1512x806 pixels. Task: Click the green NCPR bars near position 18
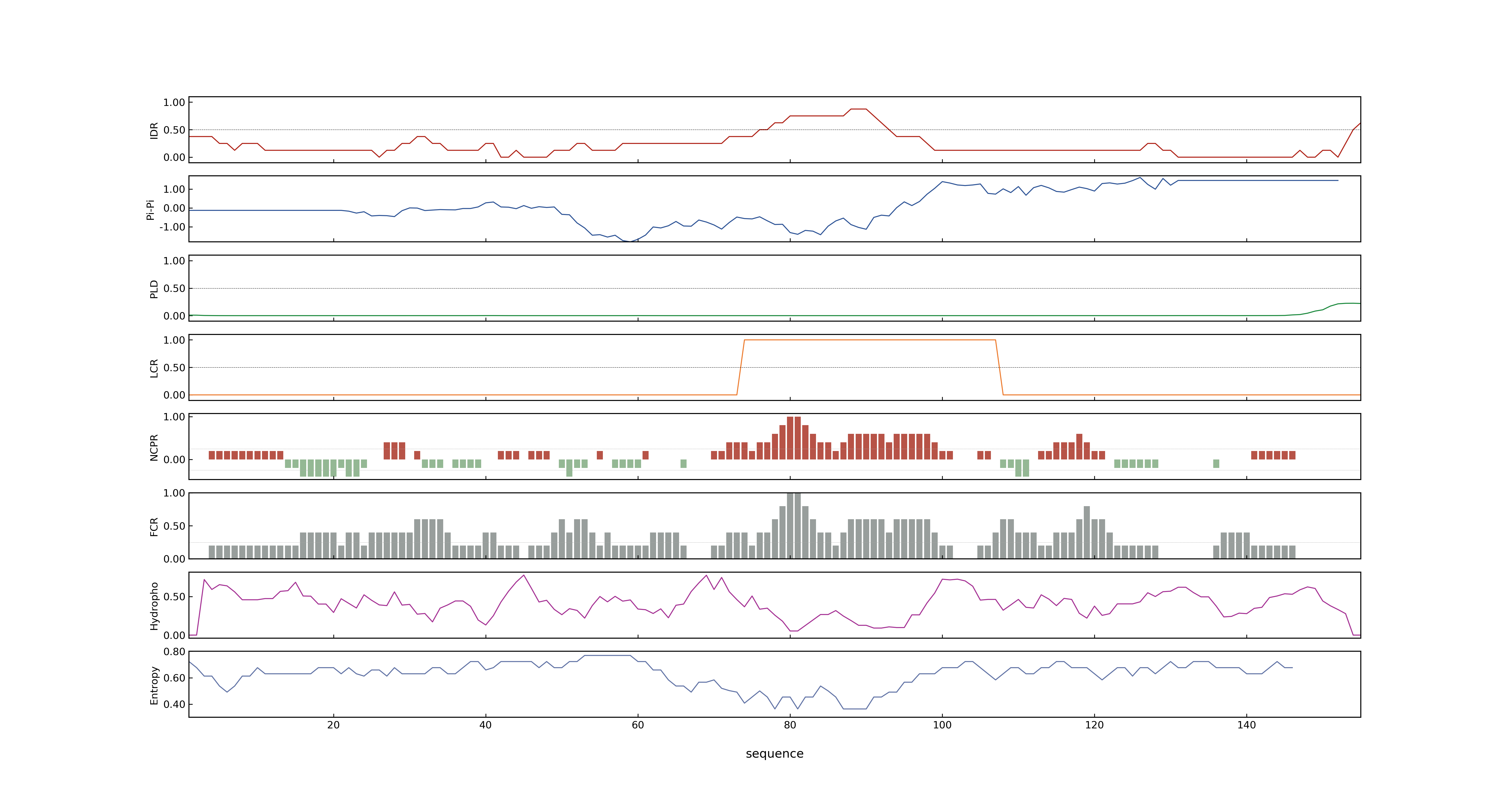[x=318, y=468]
